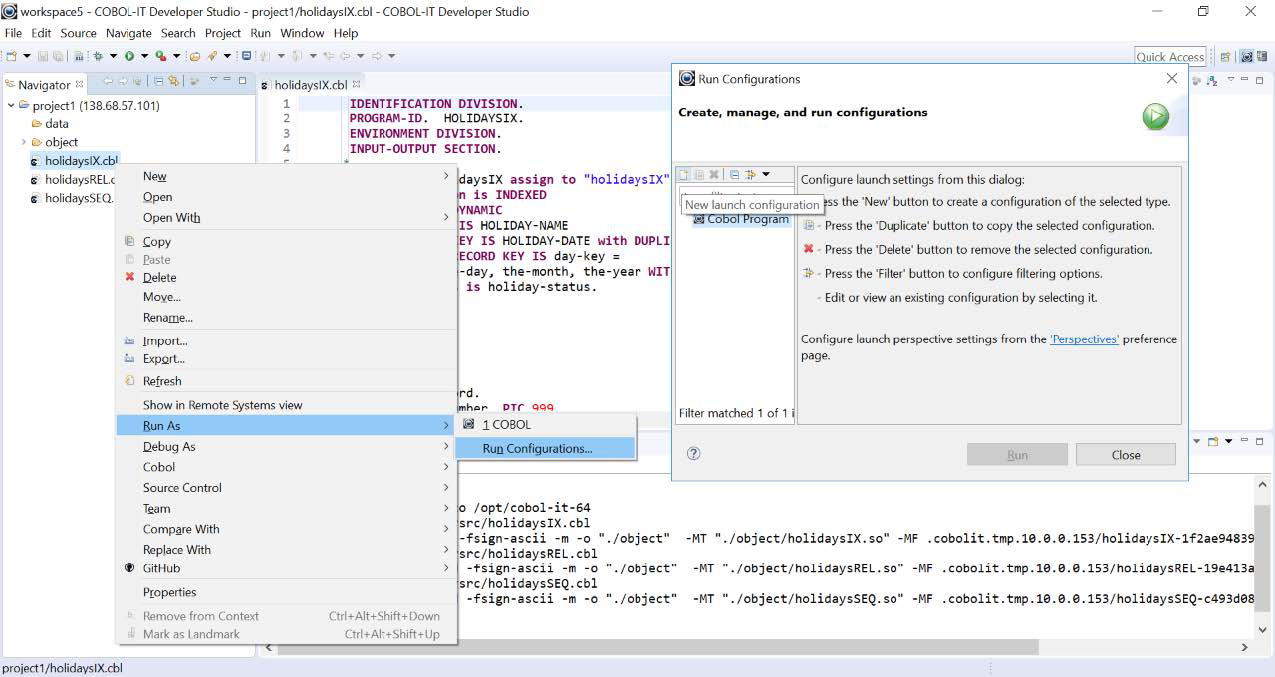
Task: Click Collapse All icon in Navigator toolbar
Action: (158, 81)
